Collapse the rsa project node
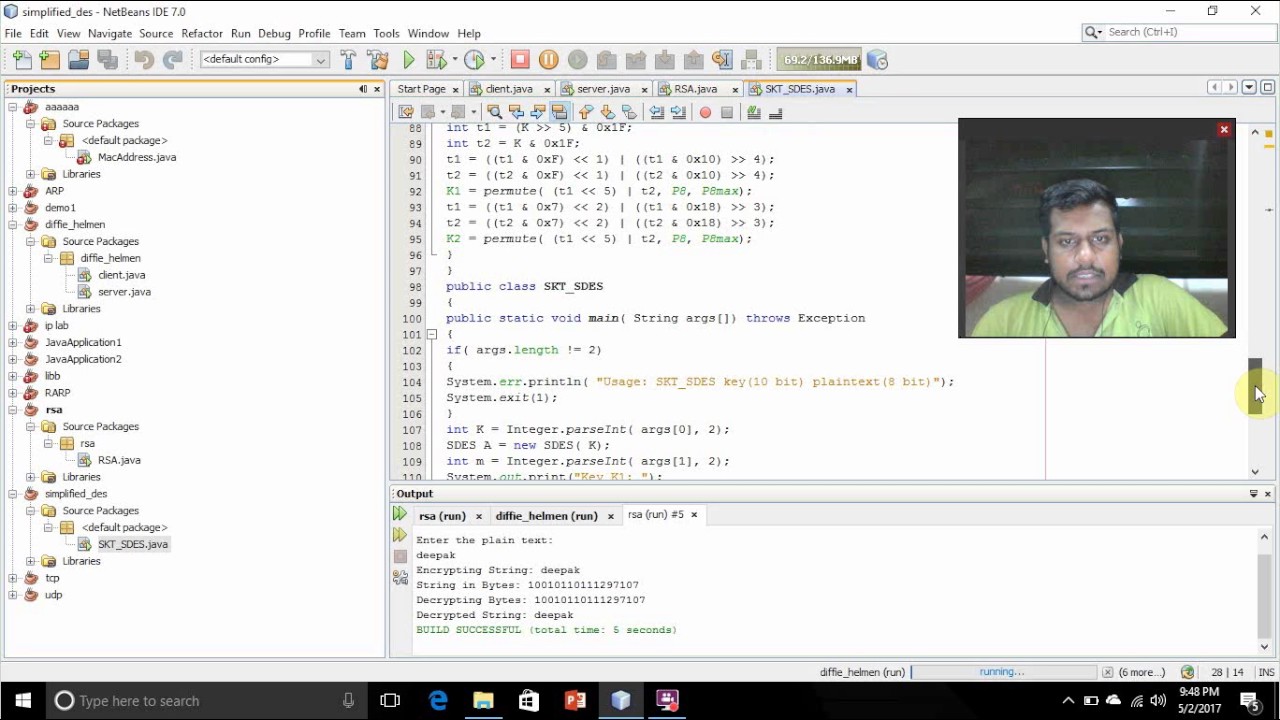This screenshot has width=1280, height=720. tap(13, 410)
